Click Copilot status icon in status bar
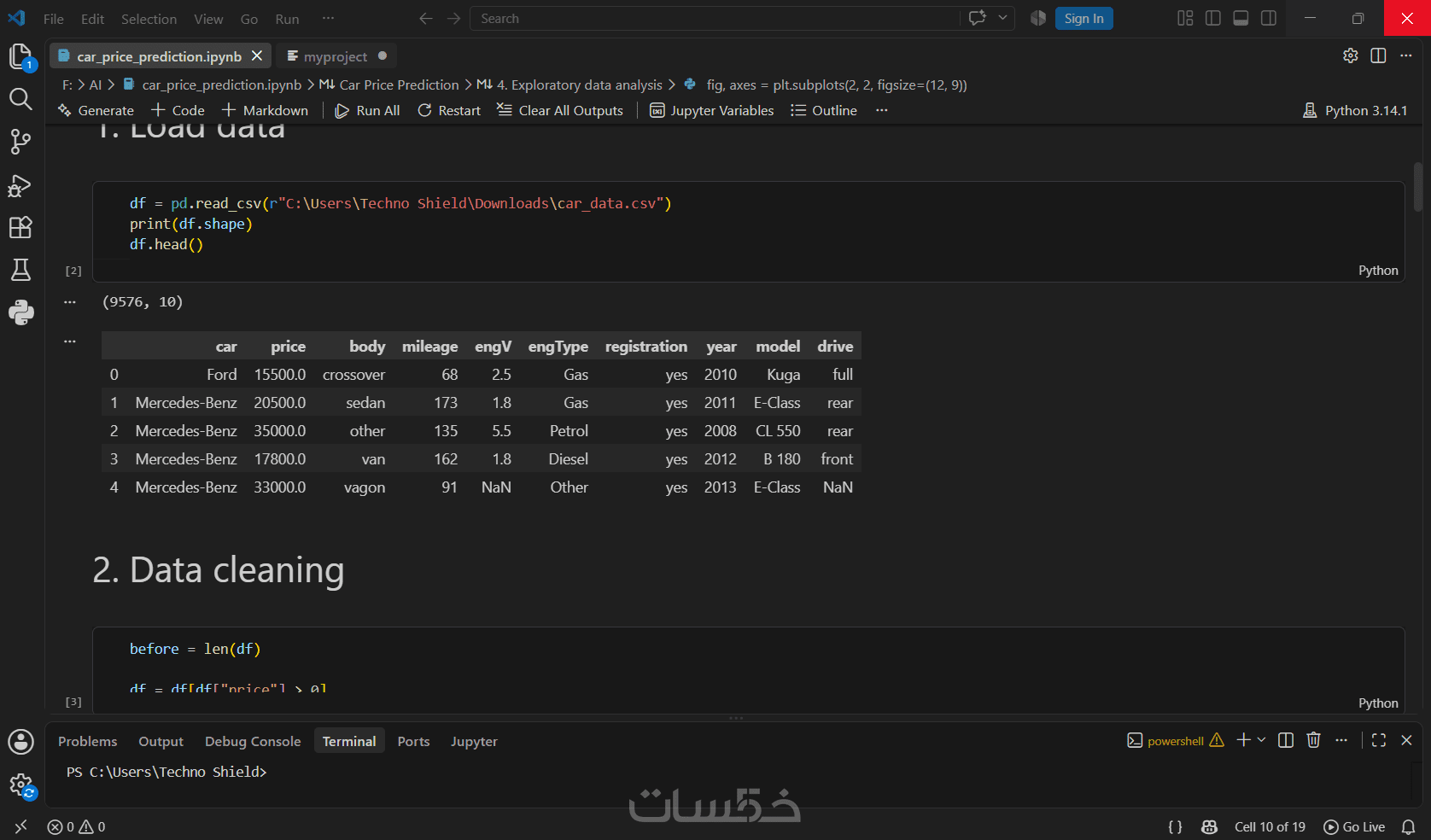This screenshot has height=840, width=1431. [1209, 826]
